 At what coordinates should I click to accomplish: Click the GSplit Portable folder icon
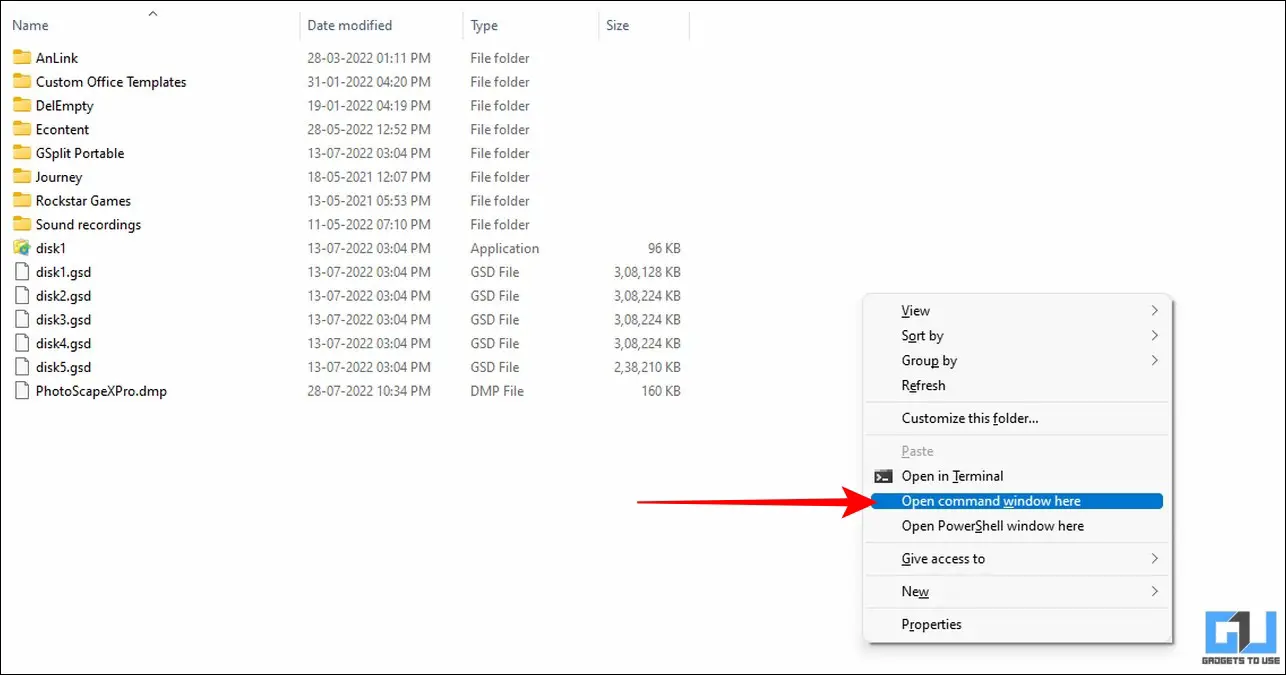pyautogui.click(x=22, y=153)
